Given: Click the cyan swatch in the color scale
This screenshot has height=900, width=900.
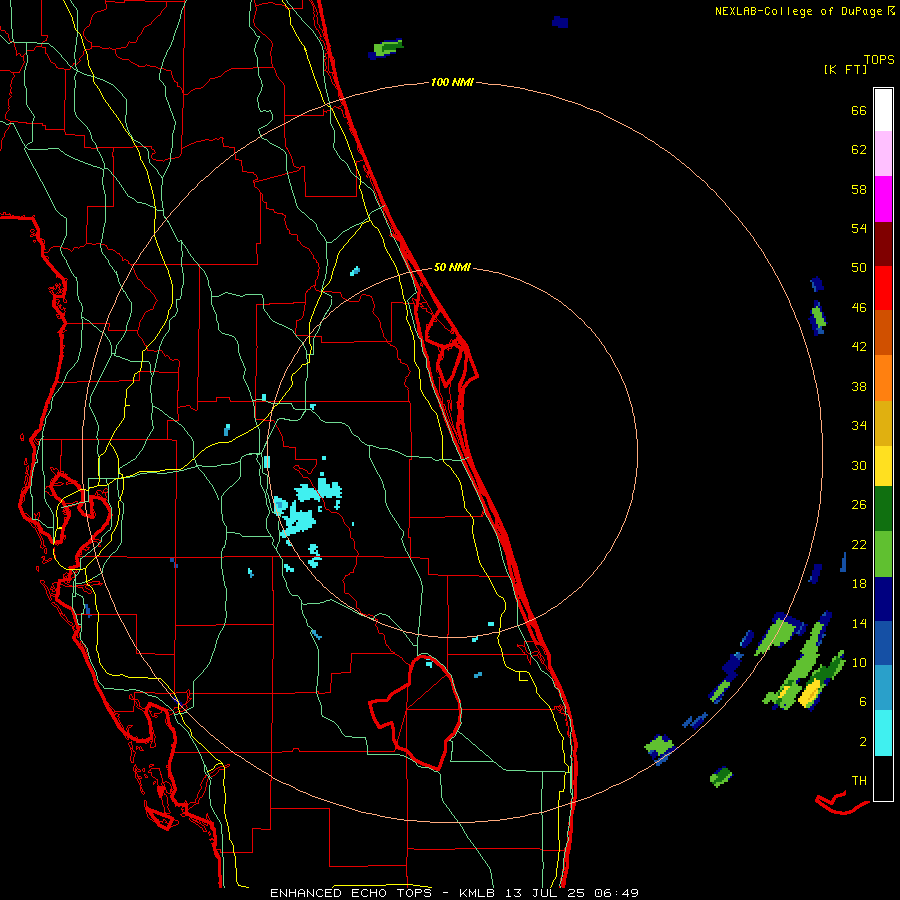Looking at the screenshot, I should [883, 733].
